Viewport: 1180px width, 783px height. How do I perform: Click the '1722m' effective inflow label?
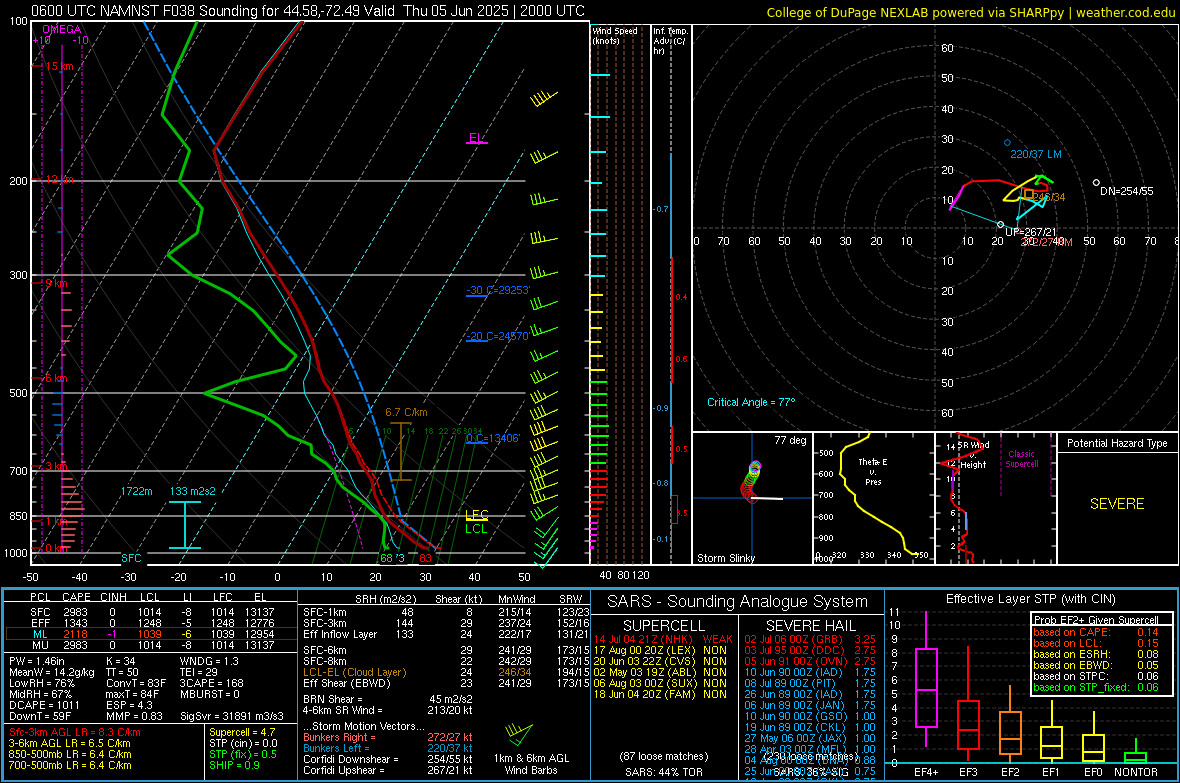click(136, 491)
